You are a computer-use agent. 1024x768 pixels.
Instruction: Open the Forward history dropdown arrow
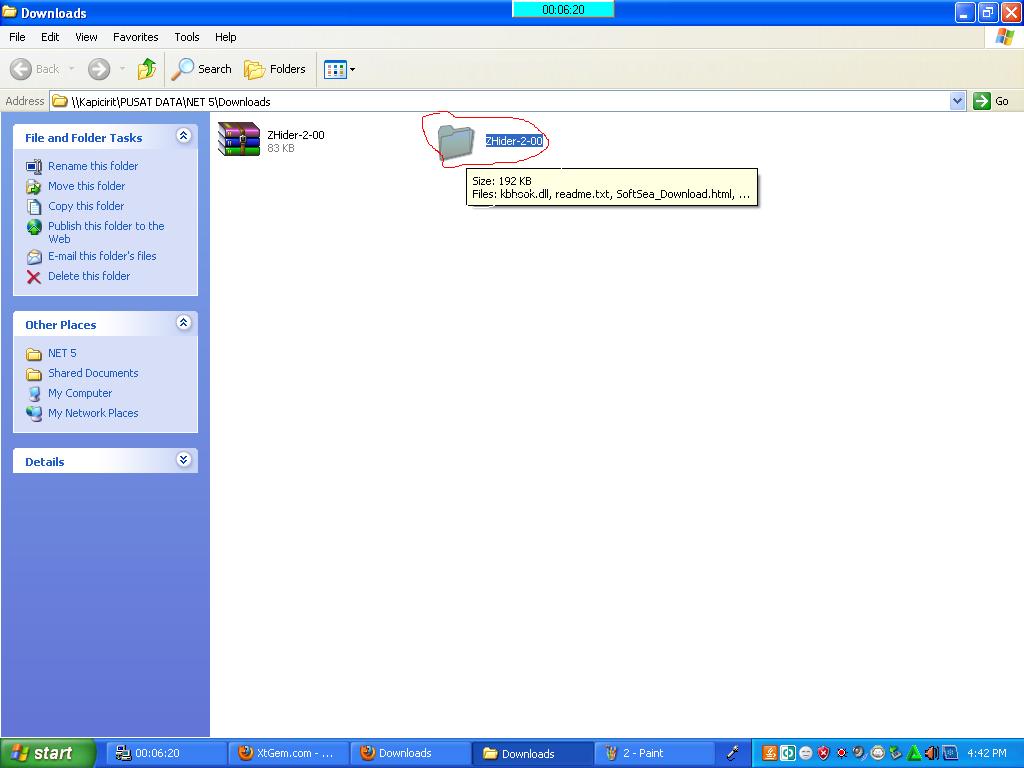click(122, 69)
